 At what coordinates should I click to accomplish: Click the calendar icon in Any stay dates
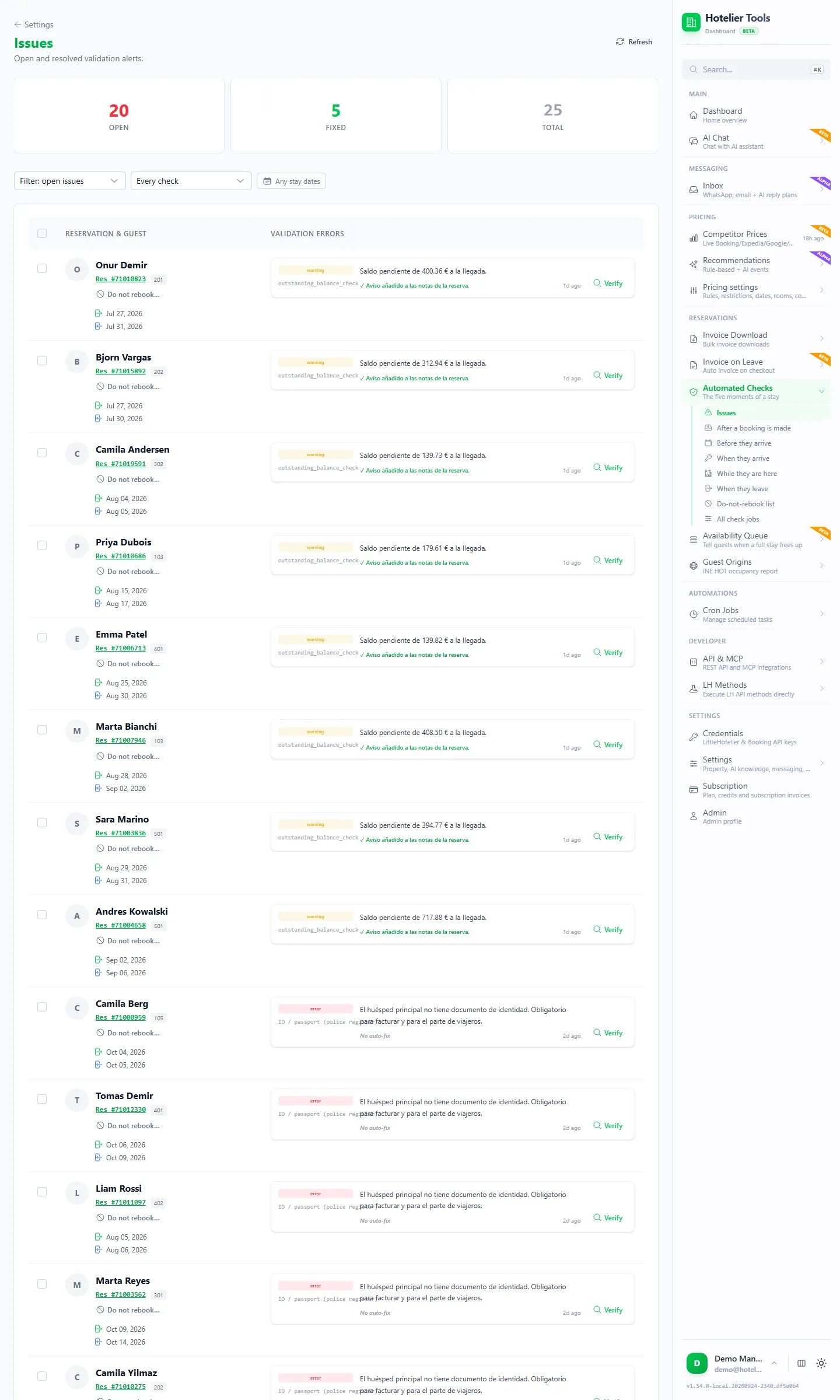pyautogui.click(x=267, y=181)
